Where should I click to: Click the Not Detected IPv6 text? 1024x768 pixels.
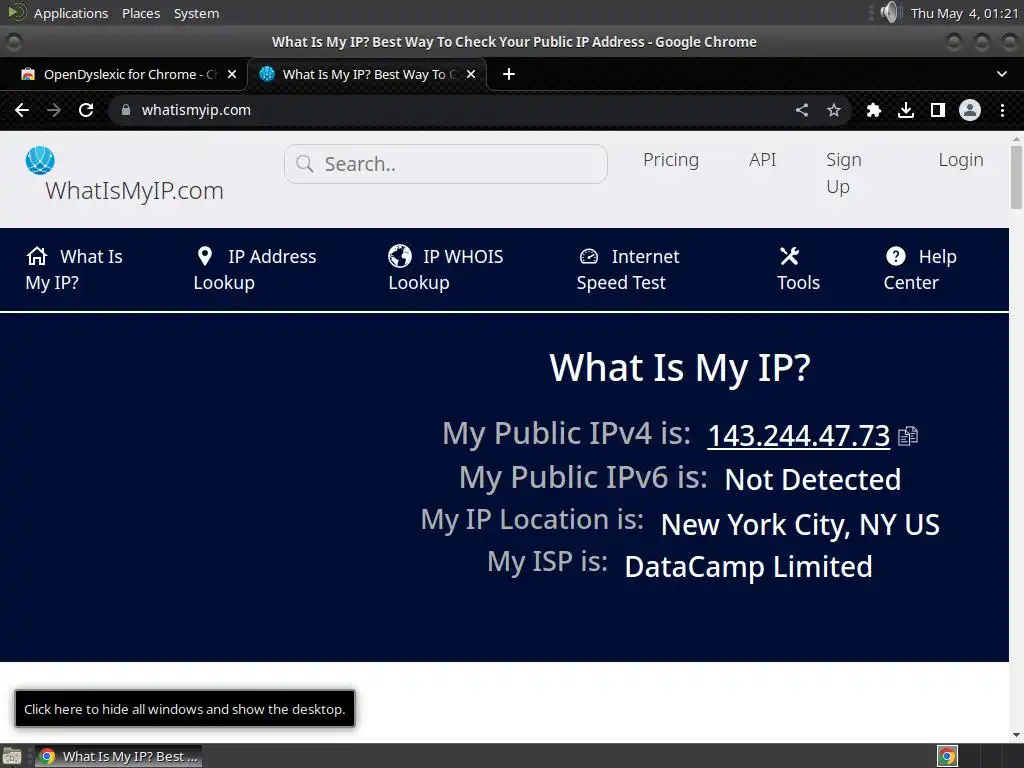(x=812, y=480)
